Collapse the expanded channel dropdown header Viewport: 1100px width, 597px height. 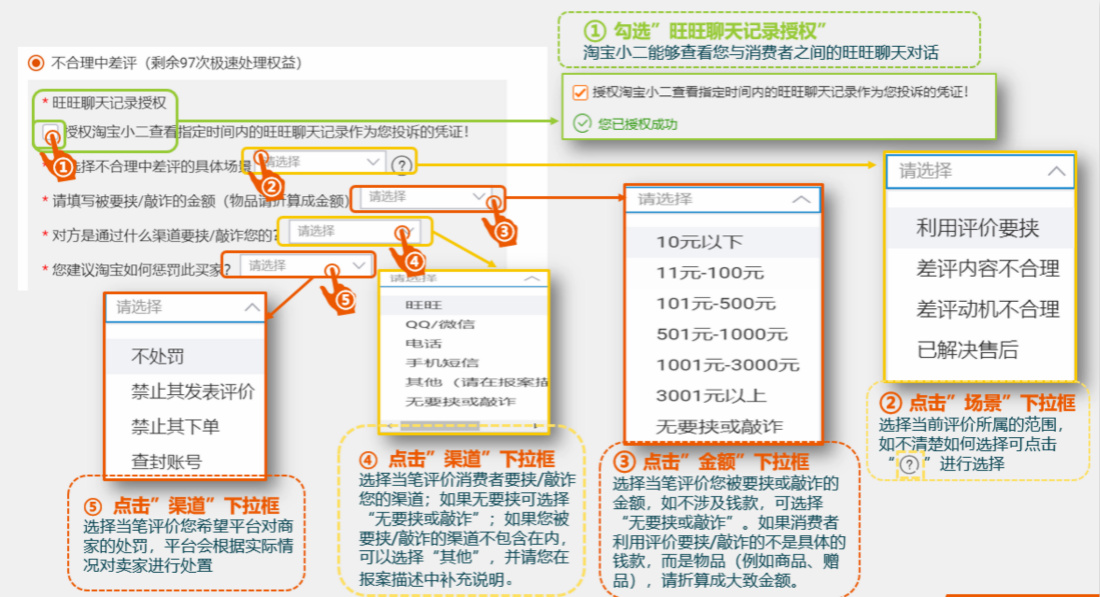tap(463, 279)
